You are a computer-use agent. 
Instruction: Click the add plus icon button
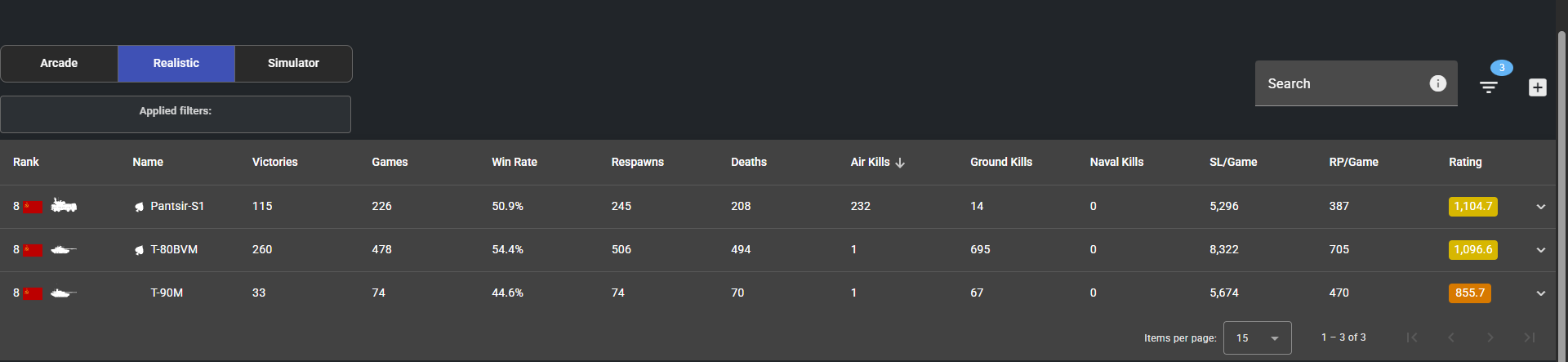tap(1537, 87)
